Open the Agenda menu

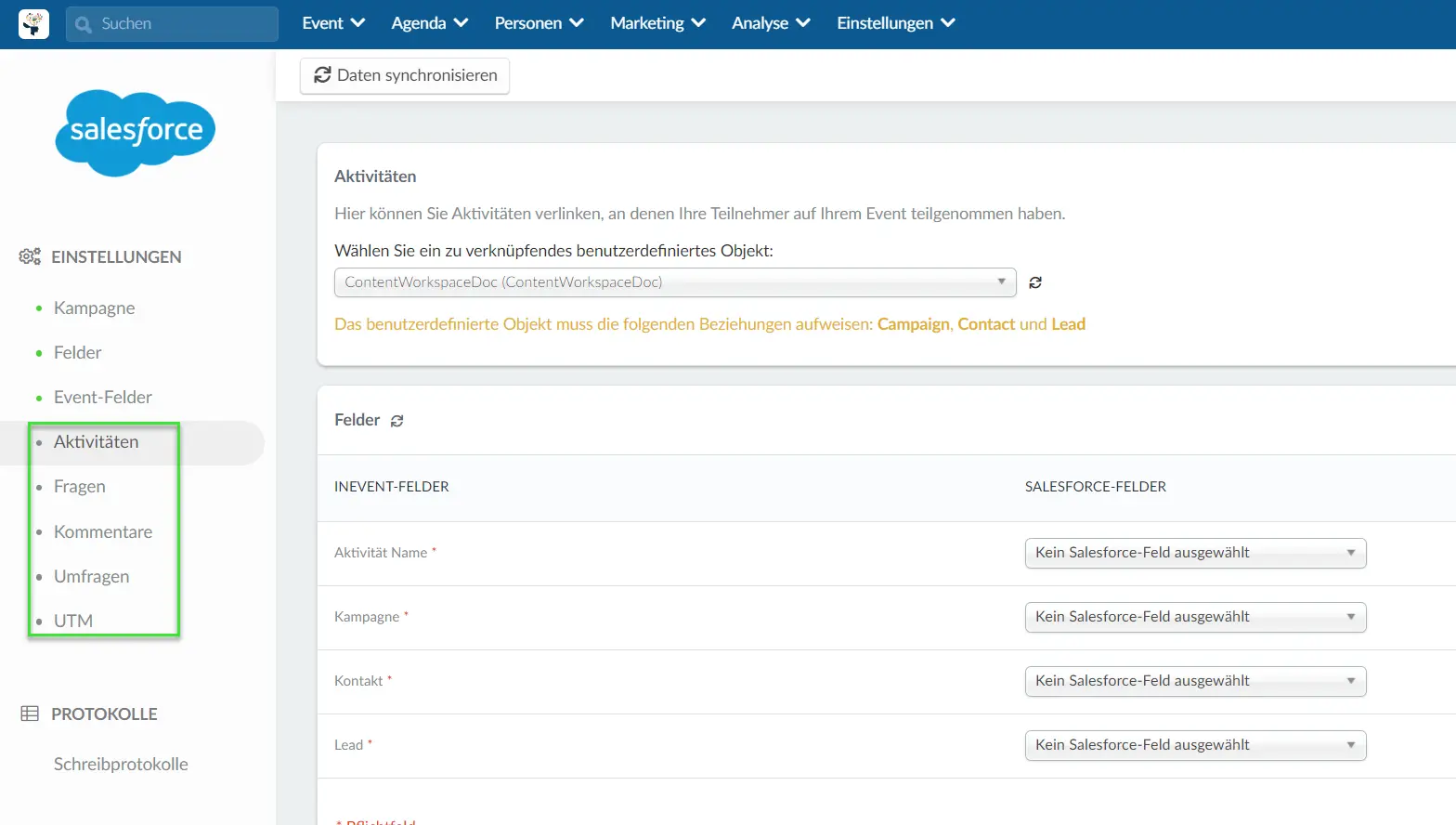(429, 23)
